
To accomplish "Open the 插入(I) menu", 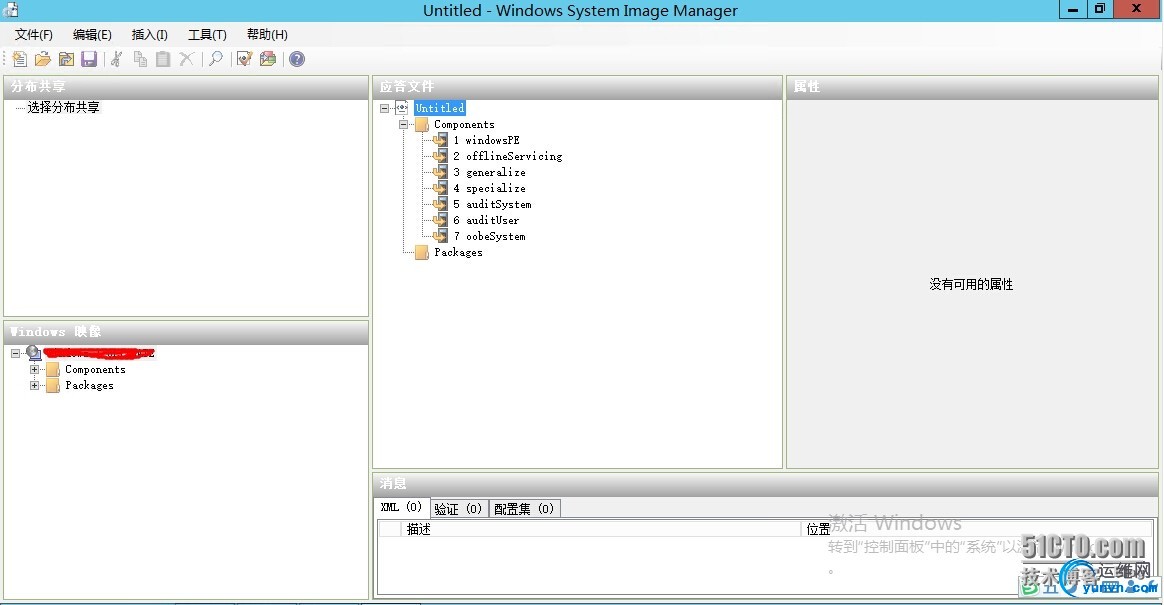I will click(149, 35).
